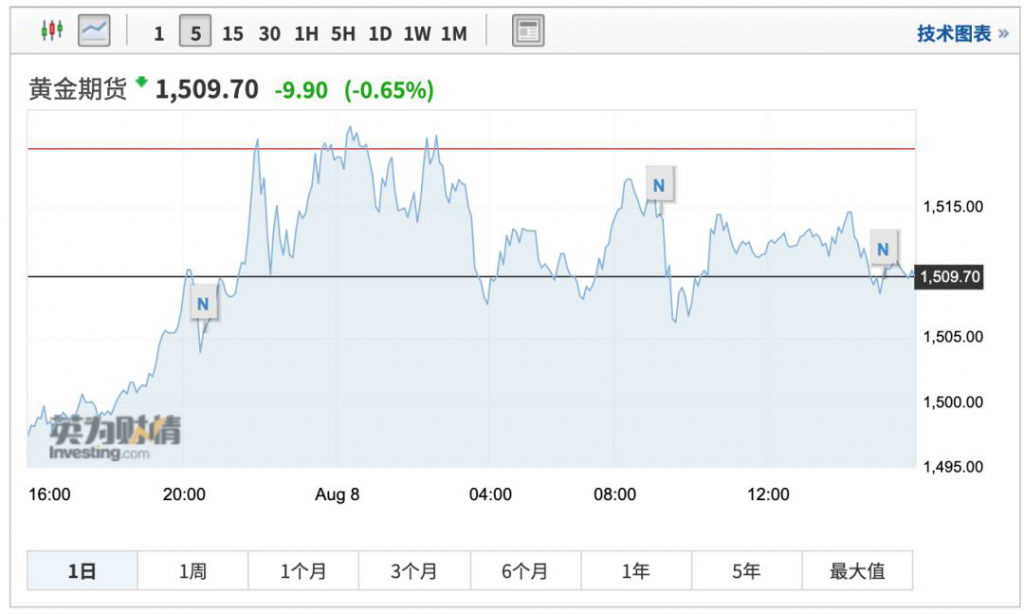Show the 1年 time range
The height and width of the screenshot is (614, 1024).
(635, 571)
